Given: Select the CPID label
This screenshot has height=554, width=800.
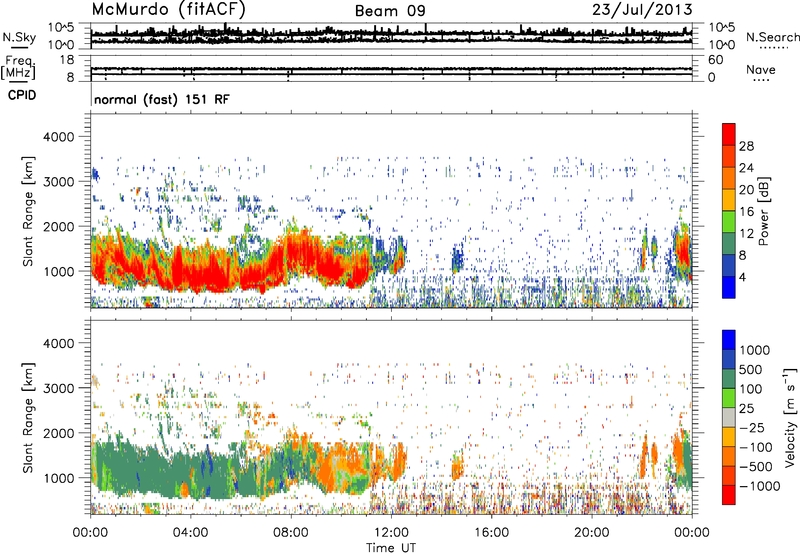Looking at the screenshot, I should [x=22, y=95].
